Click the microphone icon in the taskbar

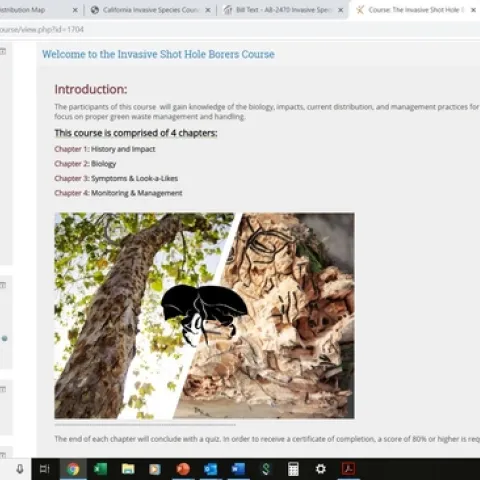pos(20,469)
